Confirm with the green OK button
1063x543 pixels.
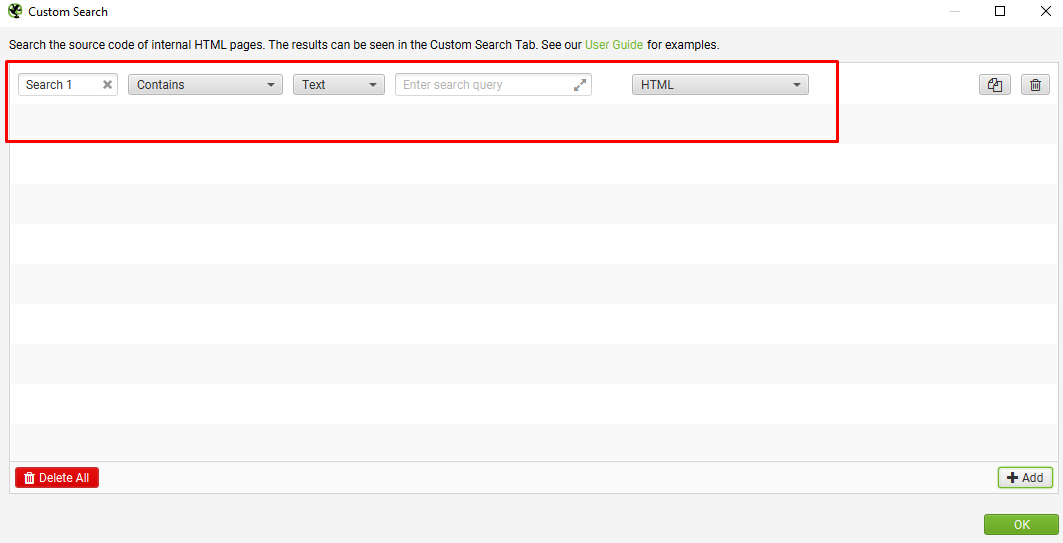(1021, 525)
